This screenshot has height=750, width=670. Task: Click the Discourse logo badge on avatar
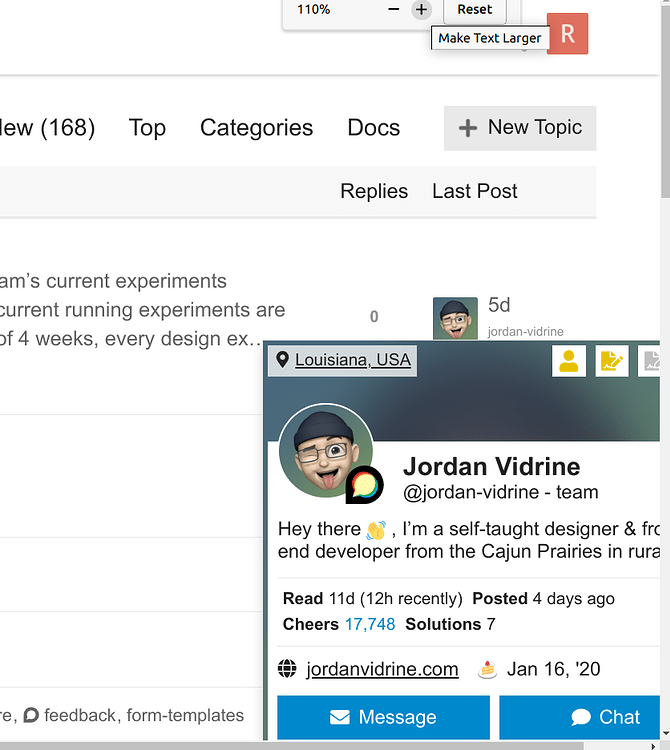point(364,485)
